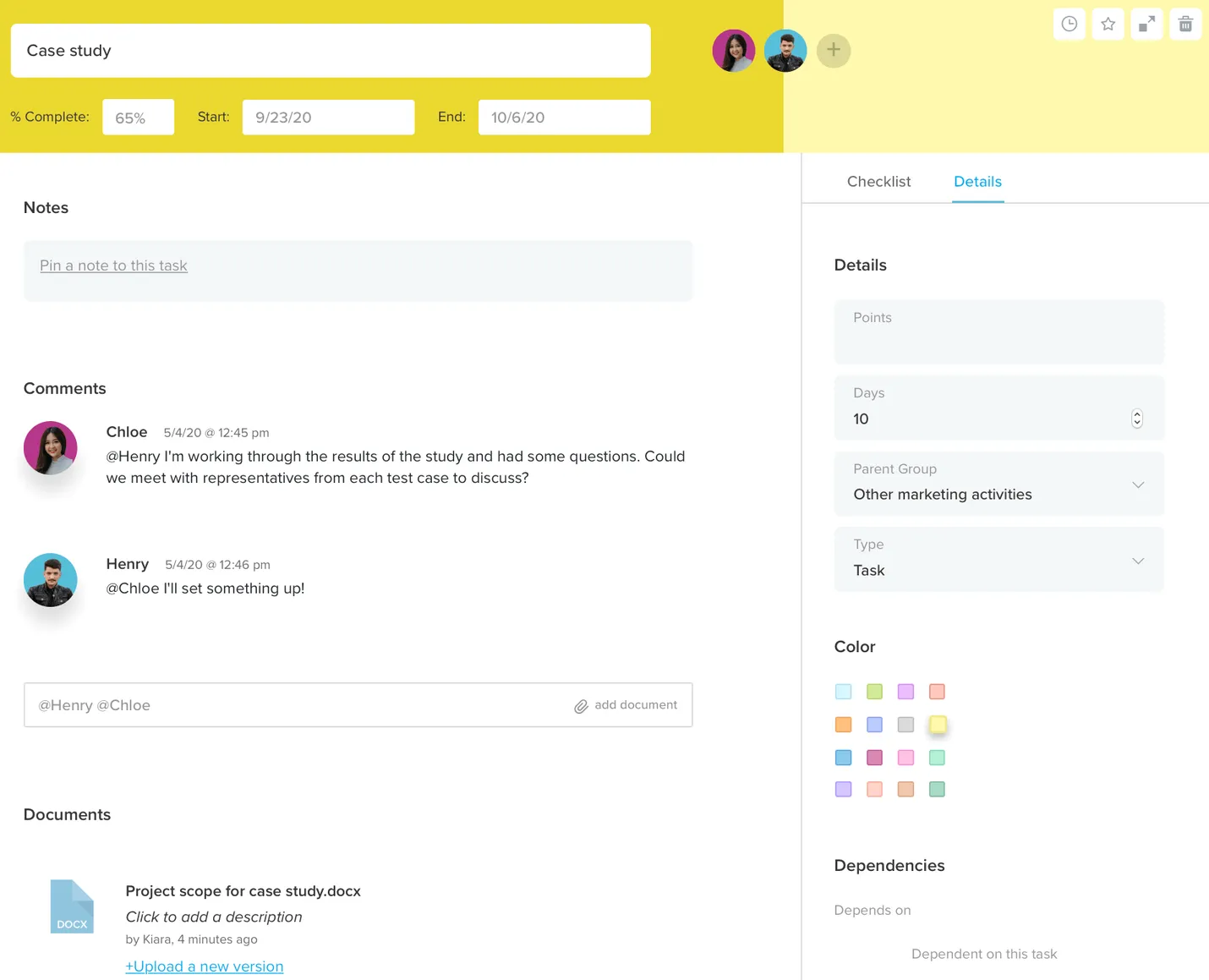Delete task with trash icon

pyautogui.click(x=1185, y=24)
